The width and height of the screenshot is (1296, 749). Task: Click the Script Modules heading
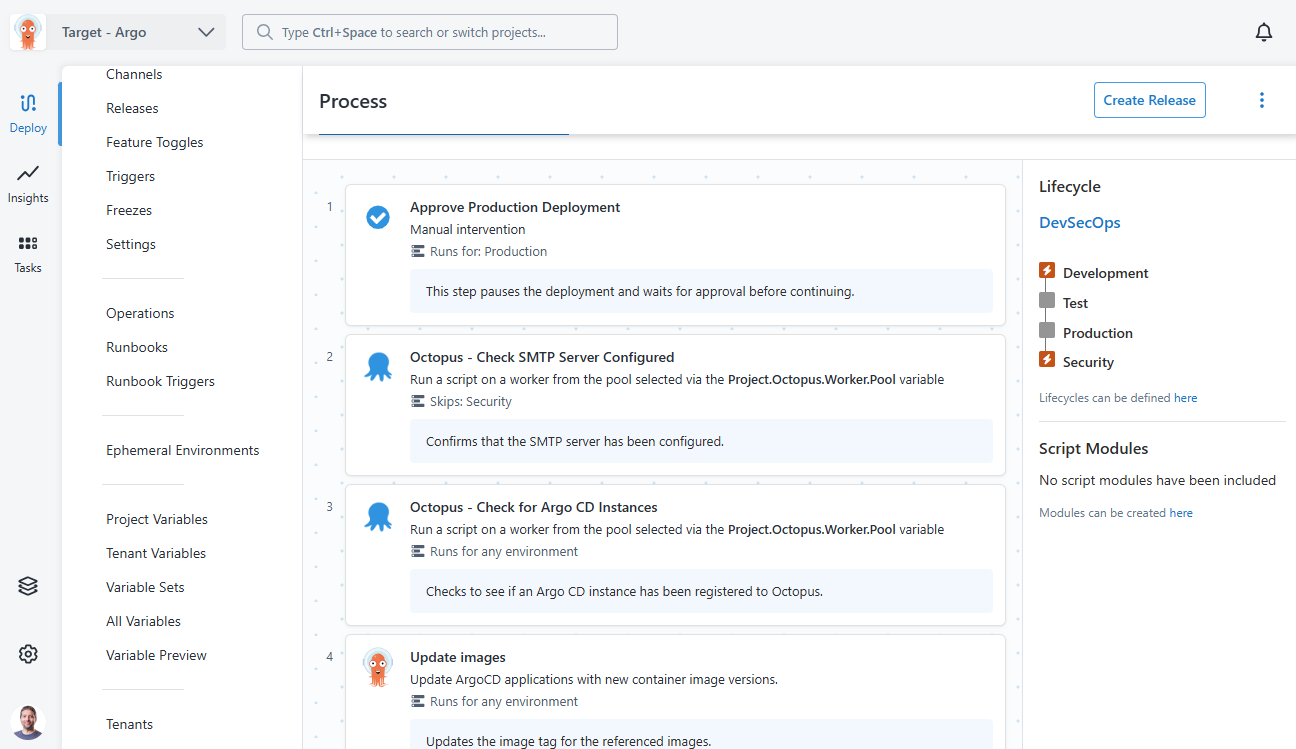pyautogui.click(x=1094, y=449)
